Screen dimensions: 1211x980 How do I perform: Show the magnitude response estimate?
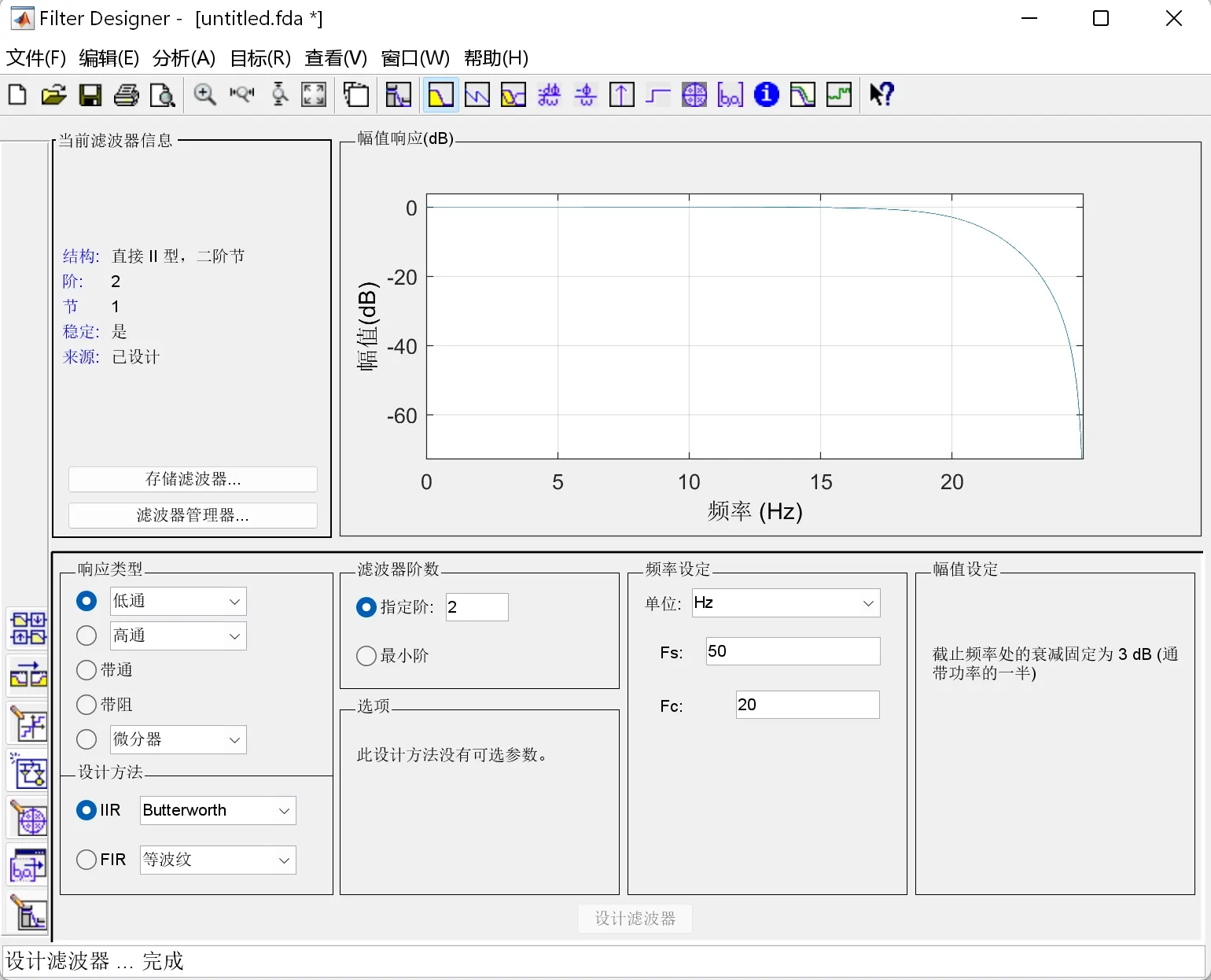pyautogui.click(x=803, y=95)
